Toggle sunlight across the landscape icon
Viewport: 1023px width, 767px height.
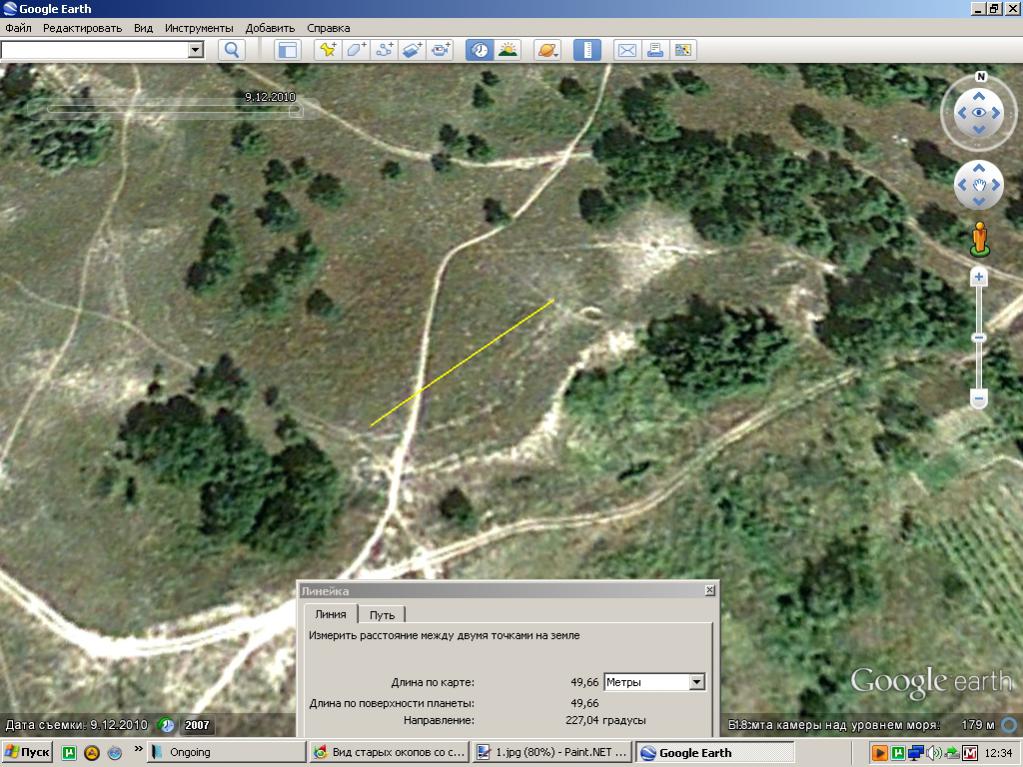508,50
